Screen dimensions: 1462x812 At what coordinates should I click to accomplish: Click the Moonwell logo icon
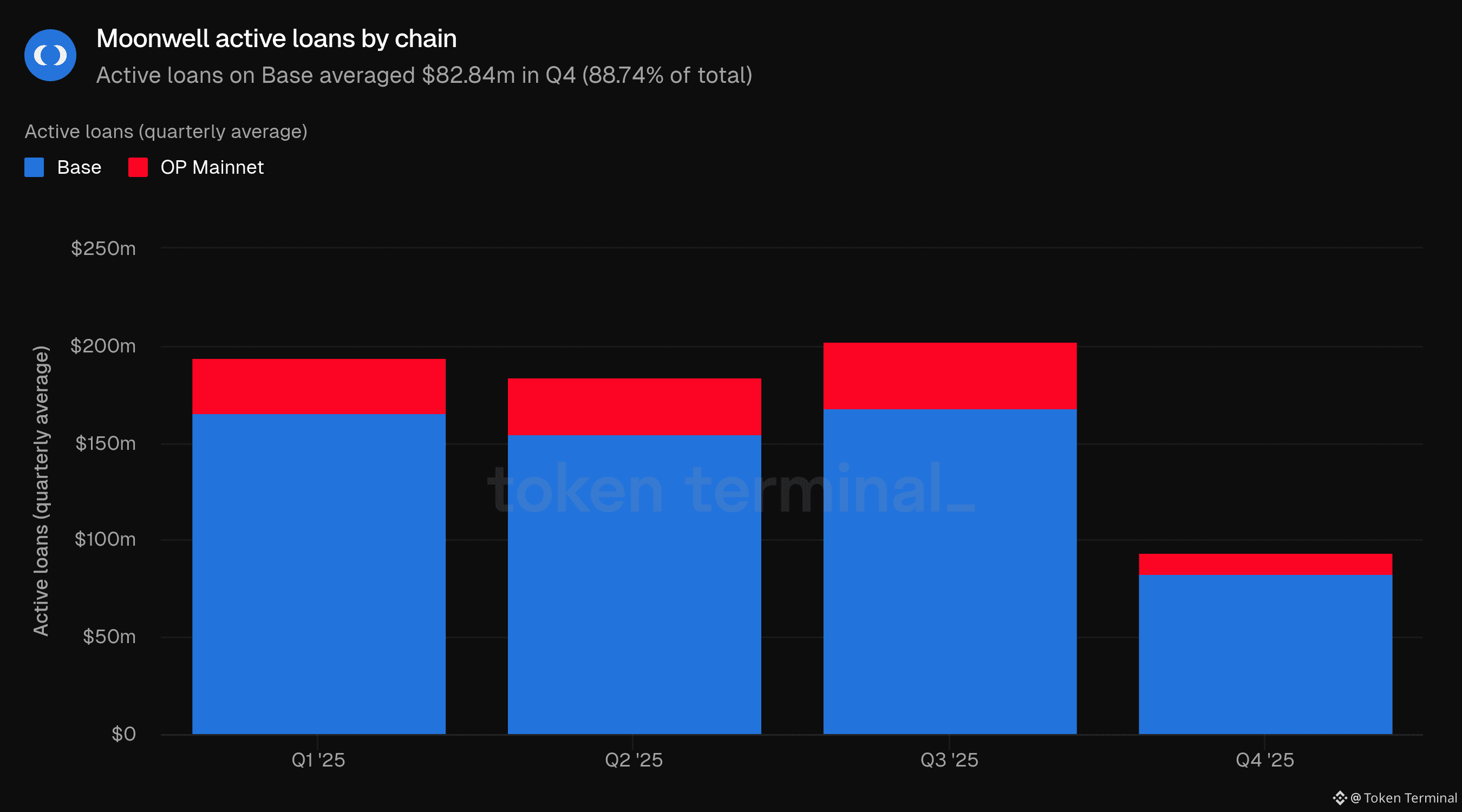(x=50, y=55)
